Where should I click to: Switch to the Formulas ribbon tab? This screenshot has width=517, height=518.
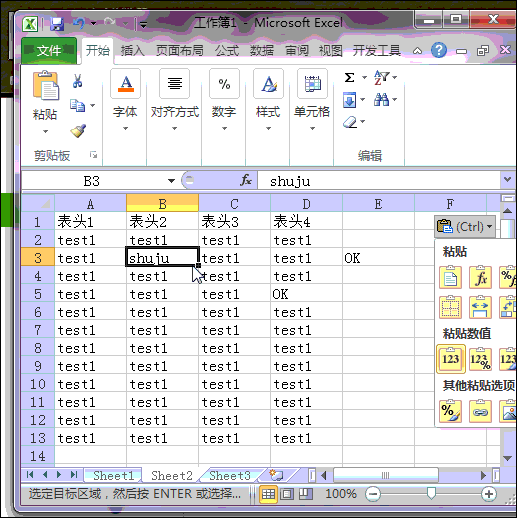(x=227, y=51)
